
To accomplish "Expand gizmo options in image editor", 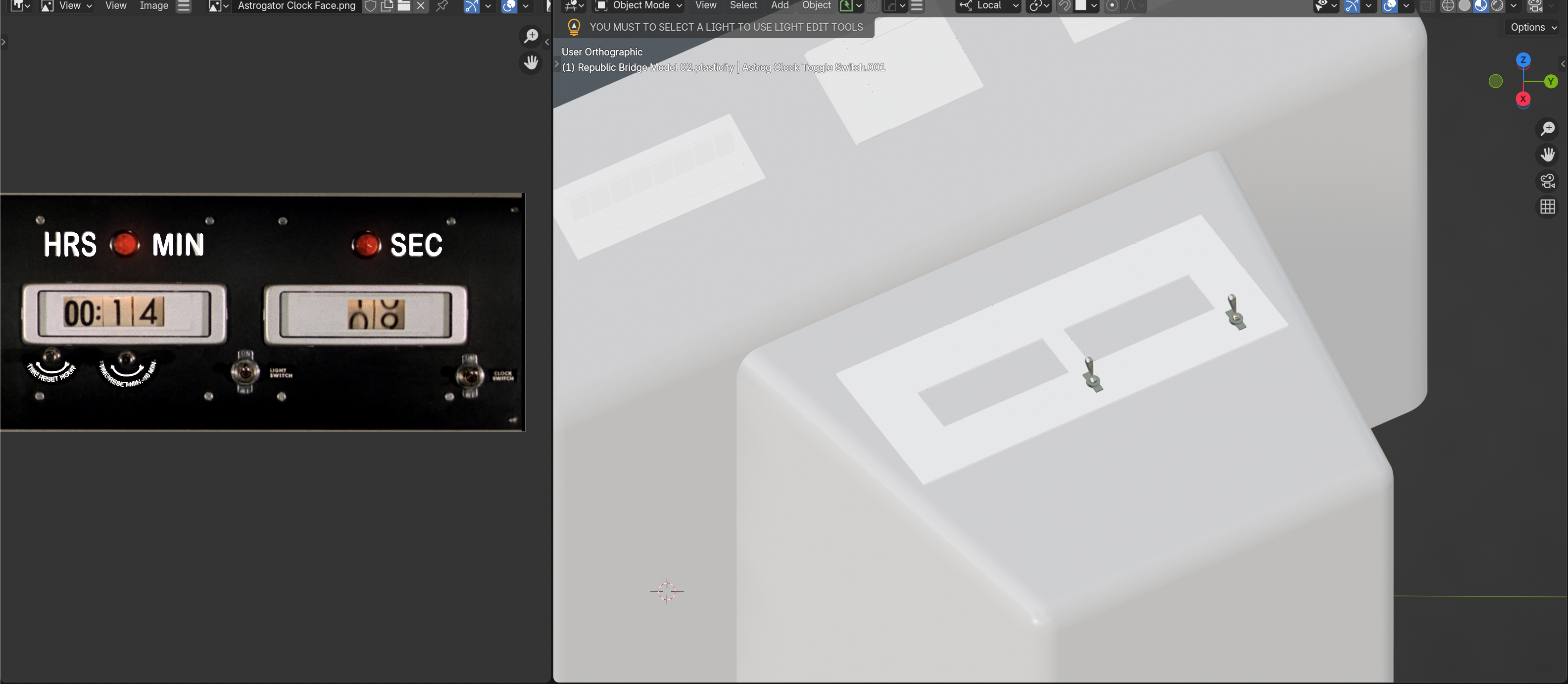I will (x=488, y=5).
